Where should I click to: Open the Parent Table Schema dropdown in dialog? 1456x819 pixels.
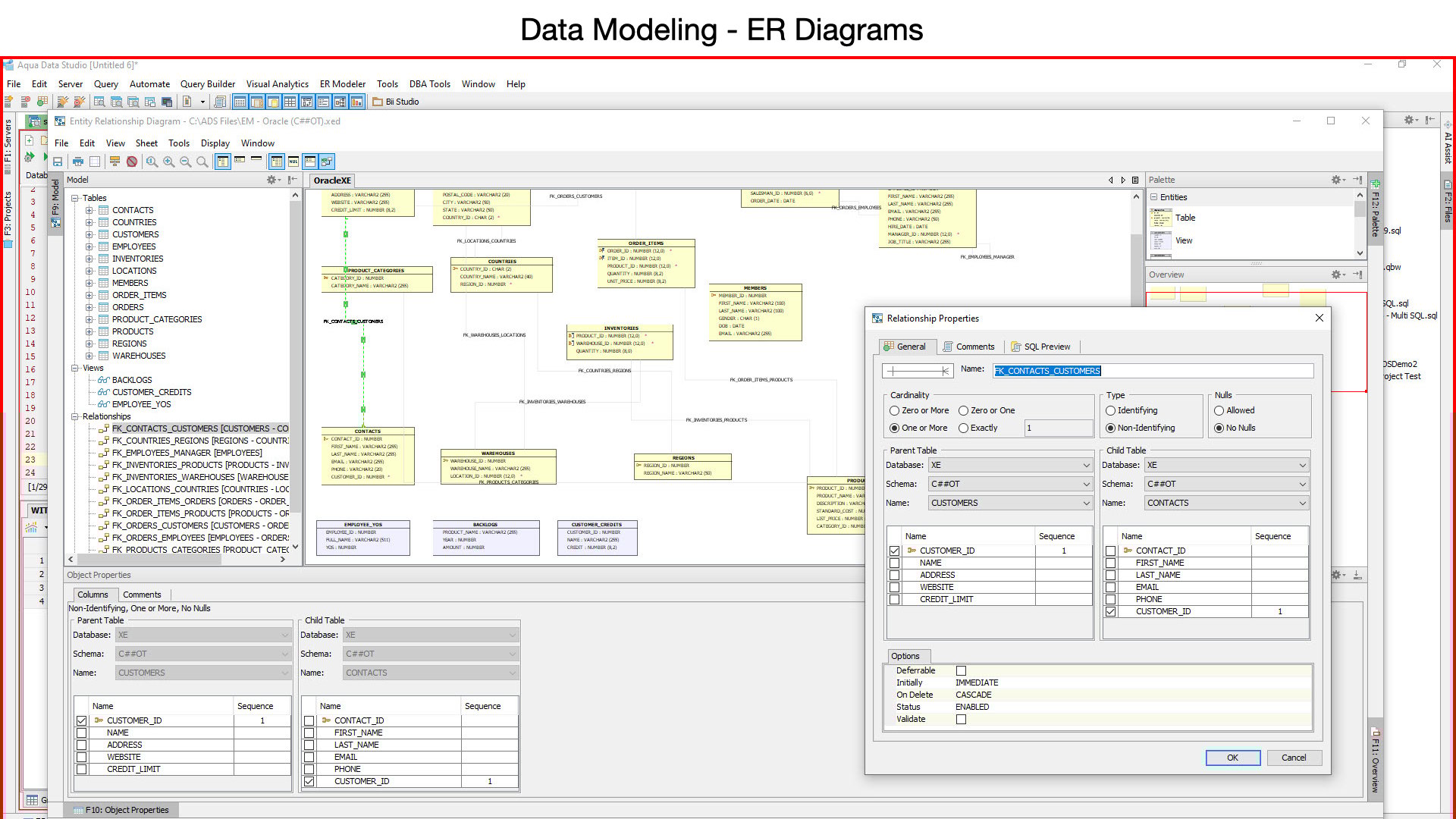point(1010,484)
